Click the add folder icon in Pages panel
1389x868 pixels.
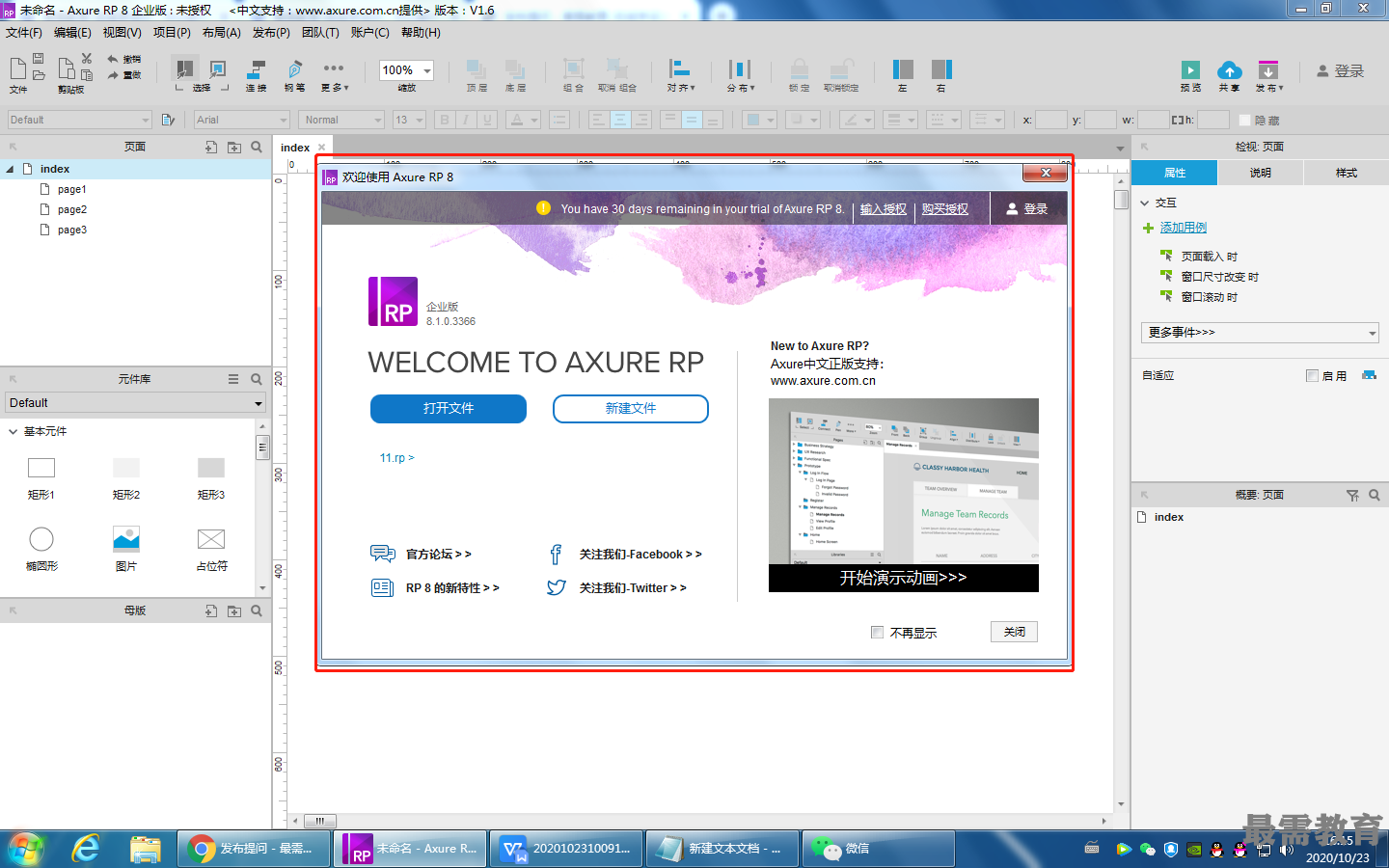(234, 148)
